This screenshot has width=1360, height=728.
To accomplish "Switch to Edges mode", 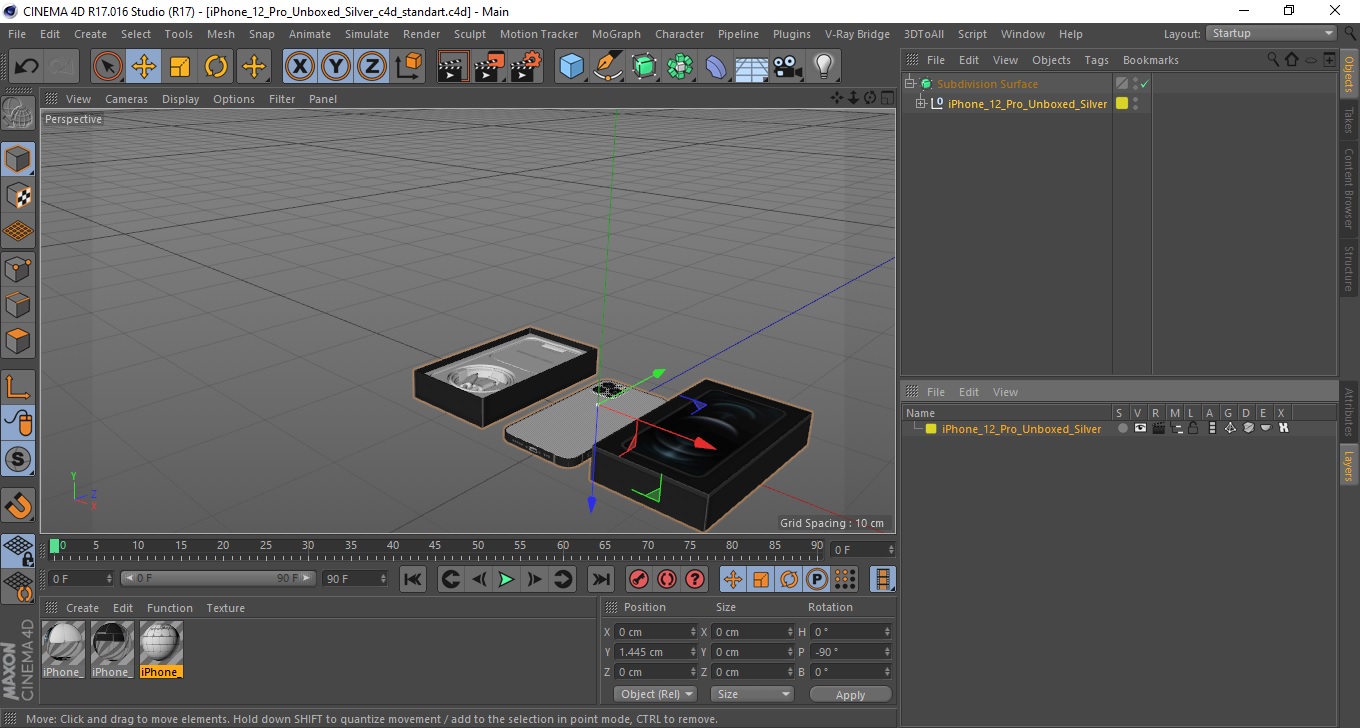I will pos(18,304).
